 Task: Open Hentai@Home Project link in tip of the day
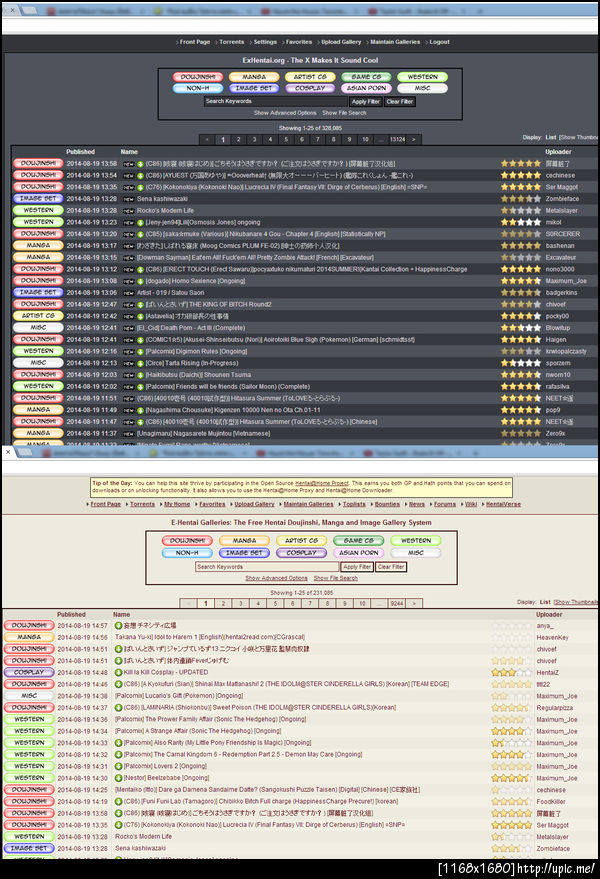[321, 483]
